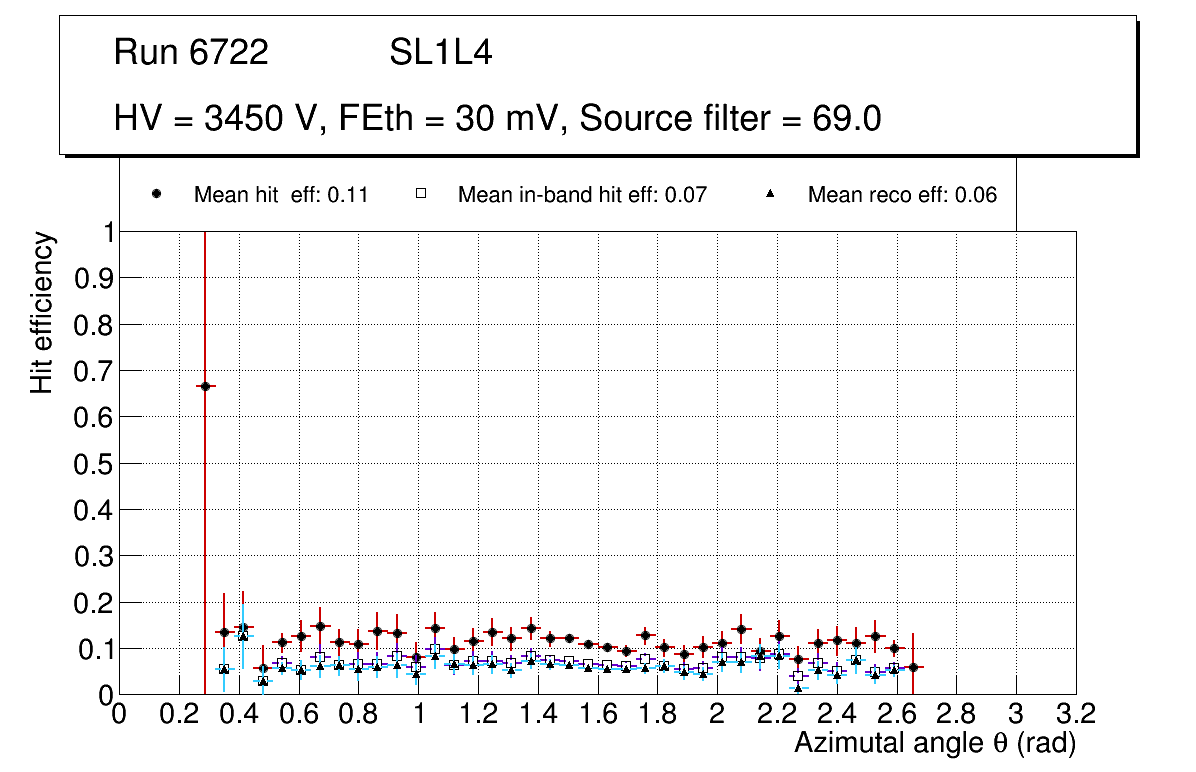Screen dimensions: 1196x772
Task: Click the x-axis tick label '0.2'
Action: 179,714
